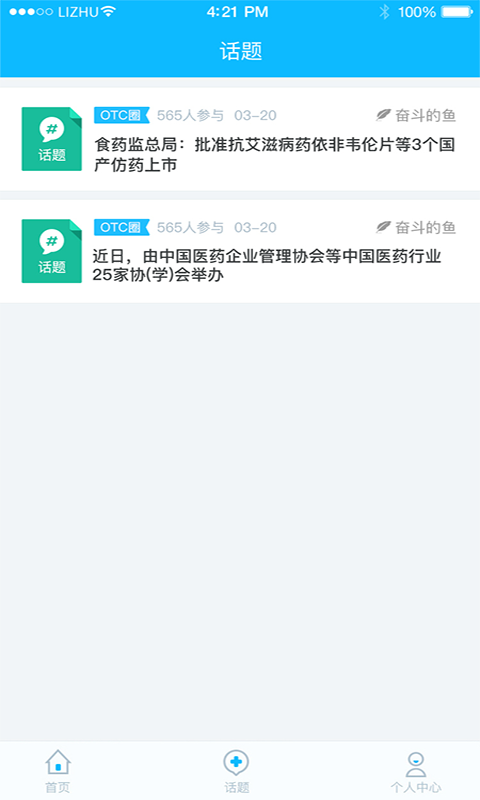The width and height of the screenshot is (480, 800).
Task: Tap the person icon for 个人中心
Action: (x=416, y=764)
